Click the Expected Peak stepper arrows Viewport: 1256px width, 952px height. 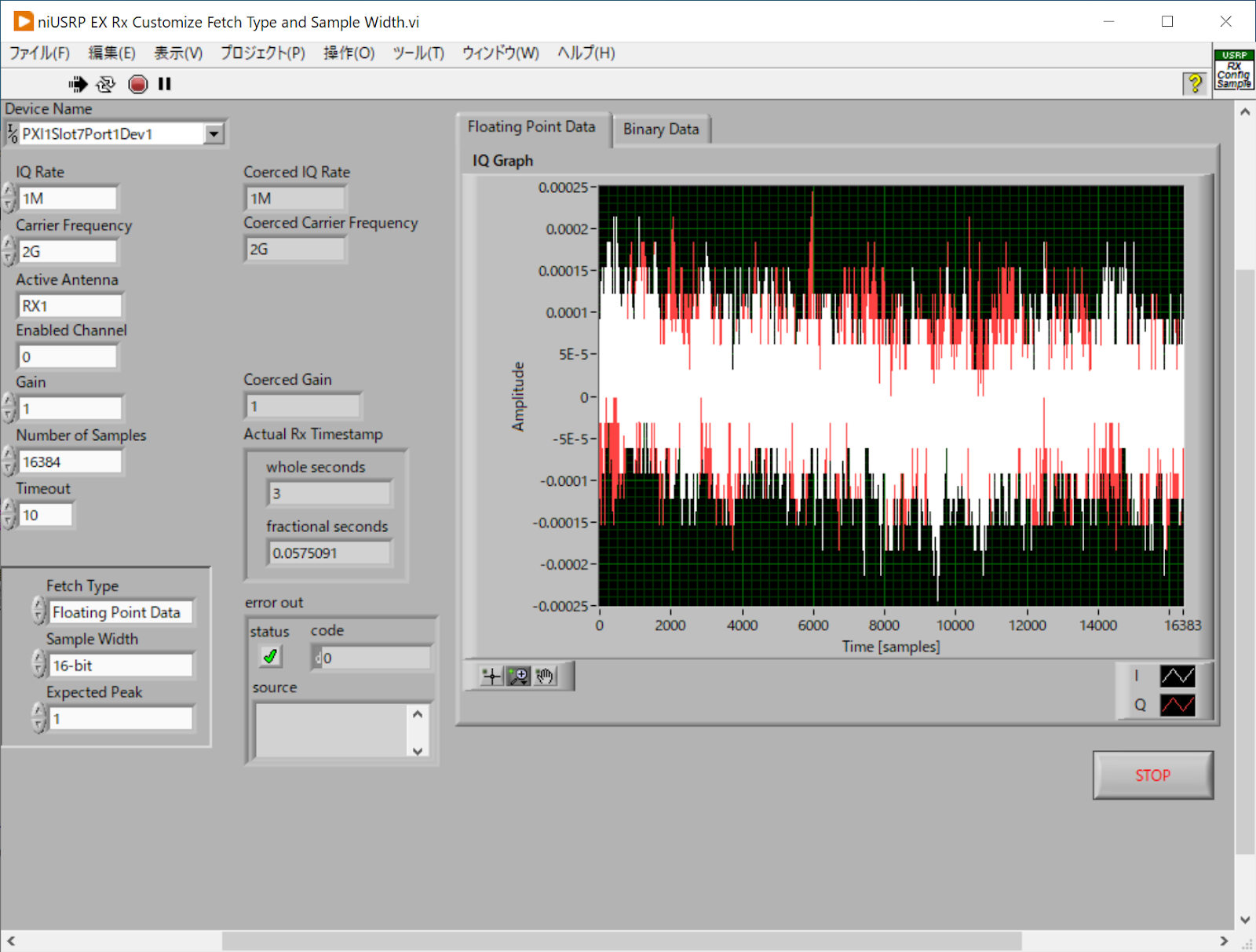point(39,718)
